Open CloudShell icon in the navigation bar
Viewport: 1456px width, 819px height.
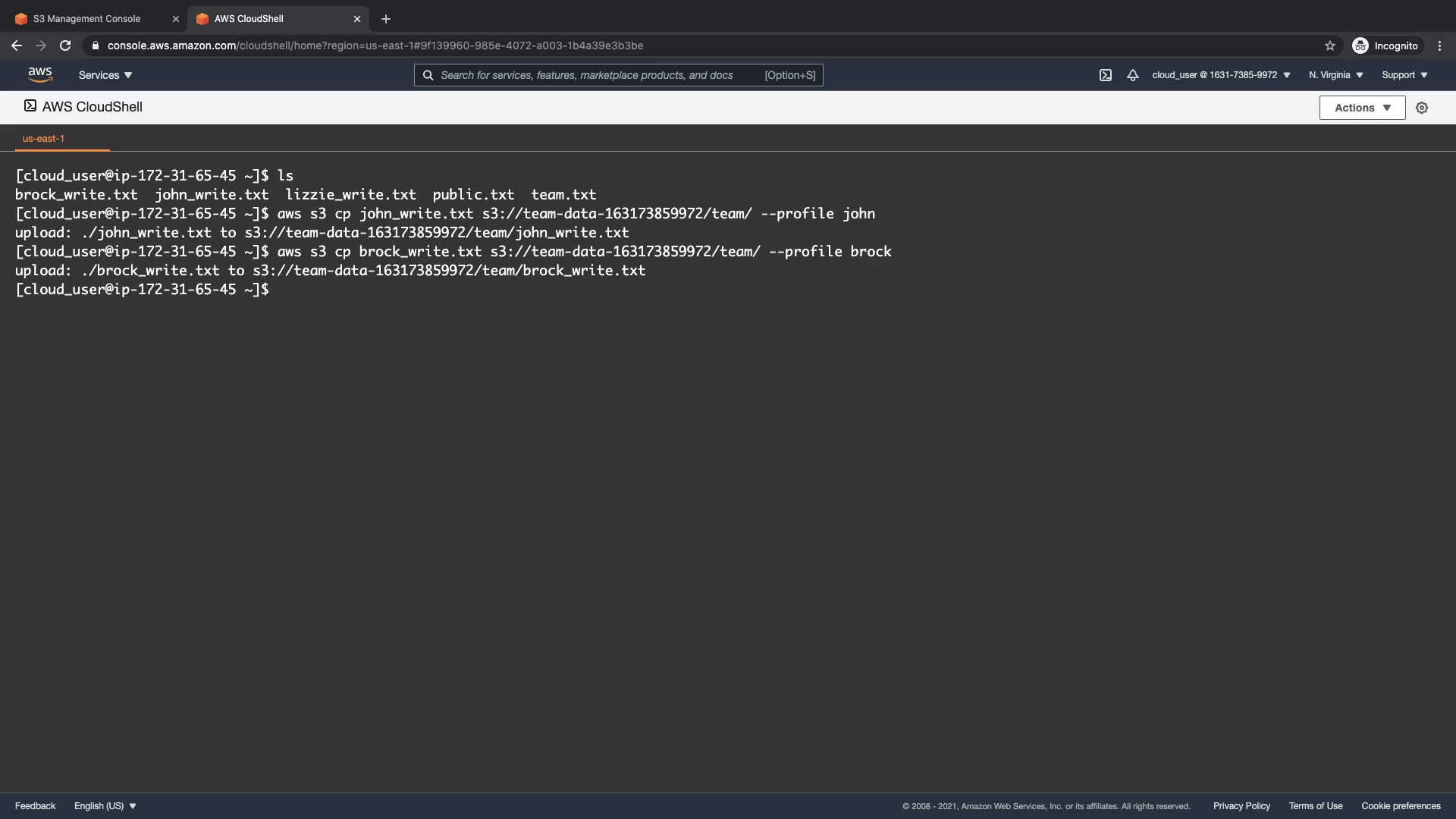tap(1105, 75)
